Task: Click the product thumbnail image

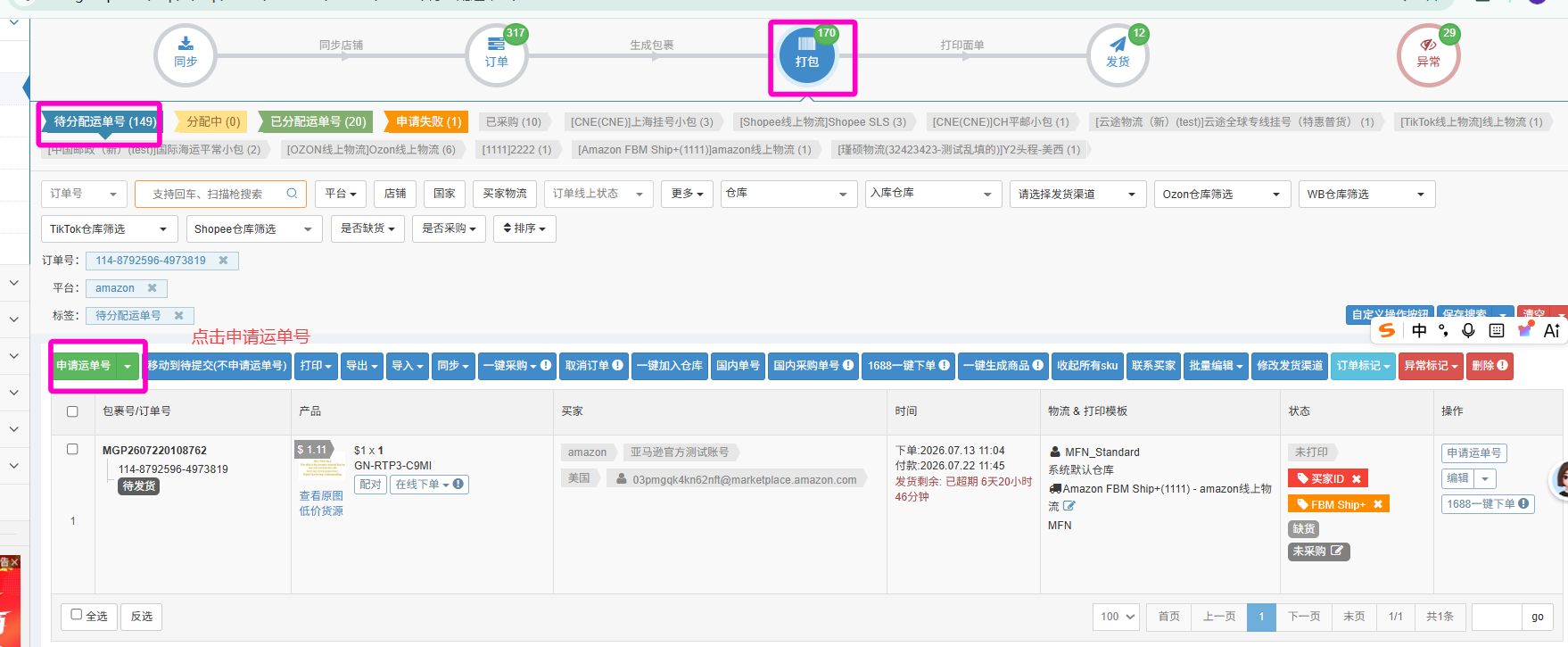Action: pyautogui.click(x=322, y=465)
